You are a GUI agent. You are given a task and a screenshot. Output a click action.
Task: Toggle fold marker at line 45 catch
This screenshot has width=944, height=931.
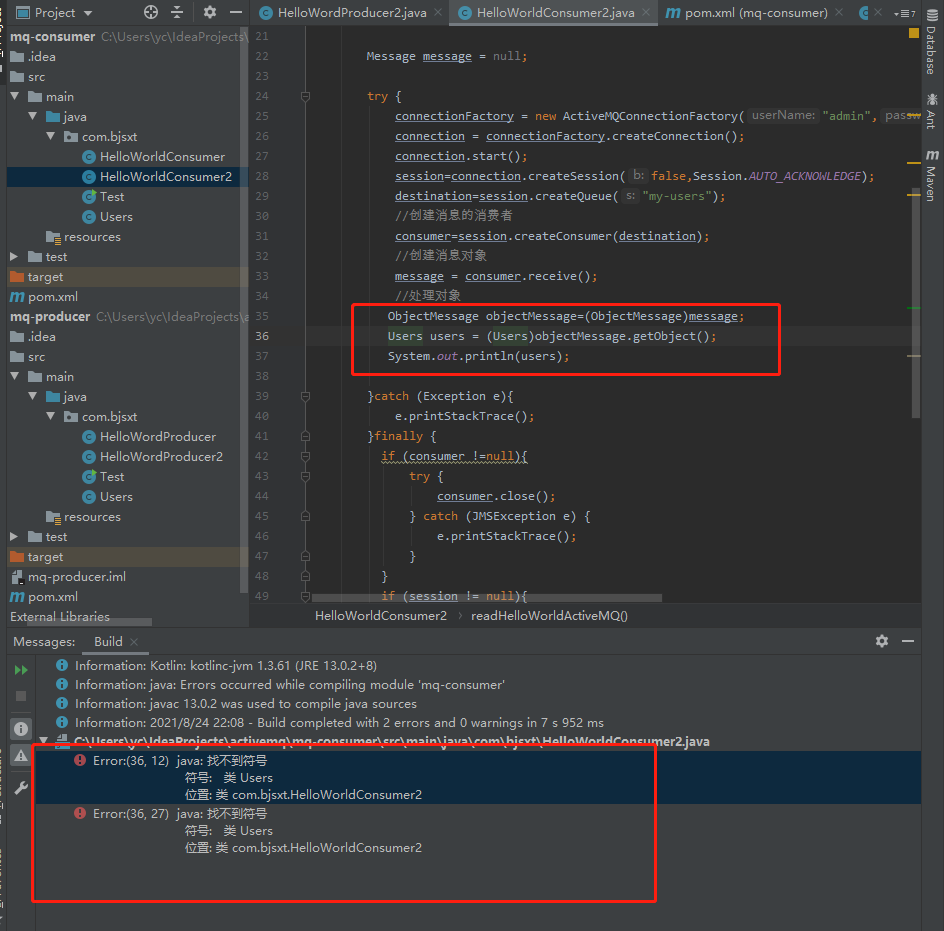305,516
